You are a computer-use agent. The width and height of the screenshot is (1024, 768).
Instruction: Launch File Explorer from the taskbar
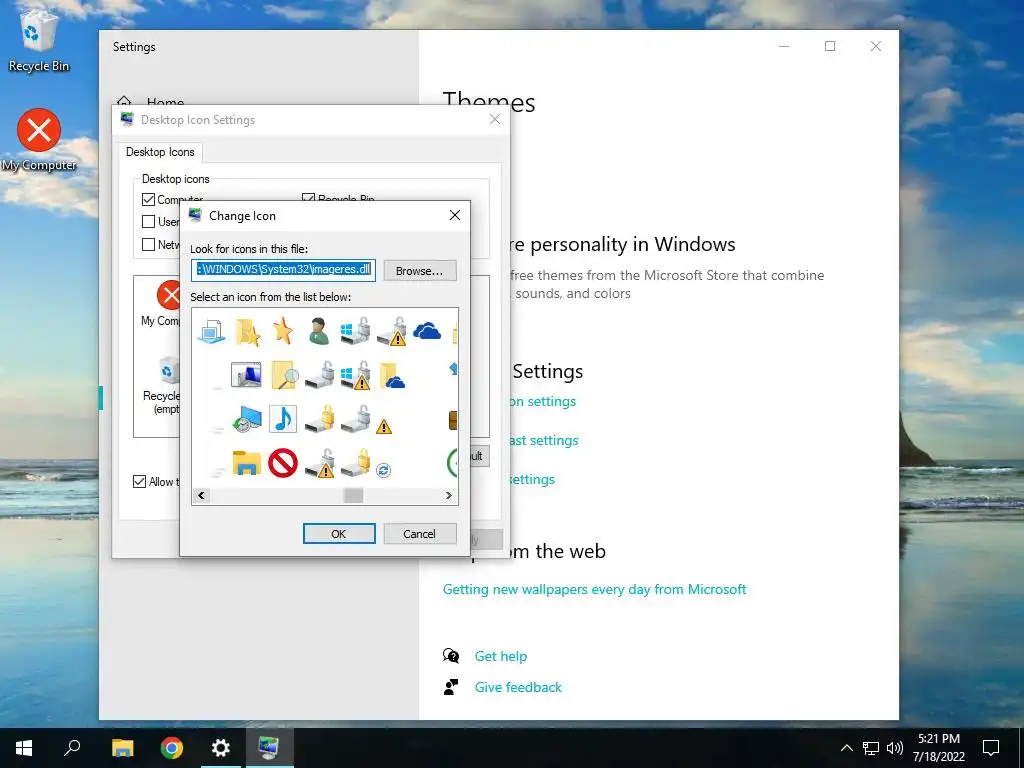click(122, 748)
